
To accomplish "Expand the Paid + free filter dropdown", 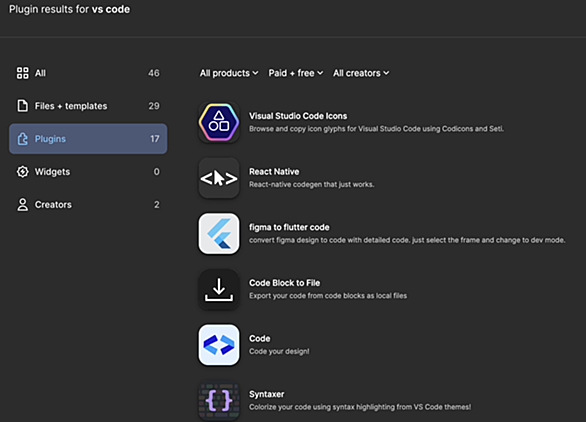I will (x=296, y=73).
